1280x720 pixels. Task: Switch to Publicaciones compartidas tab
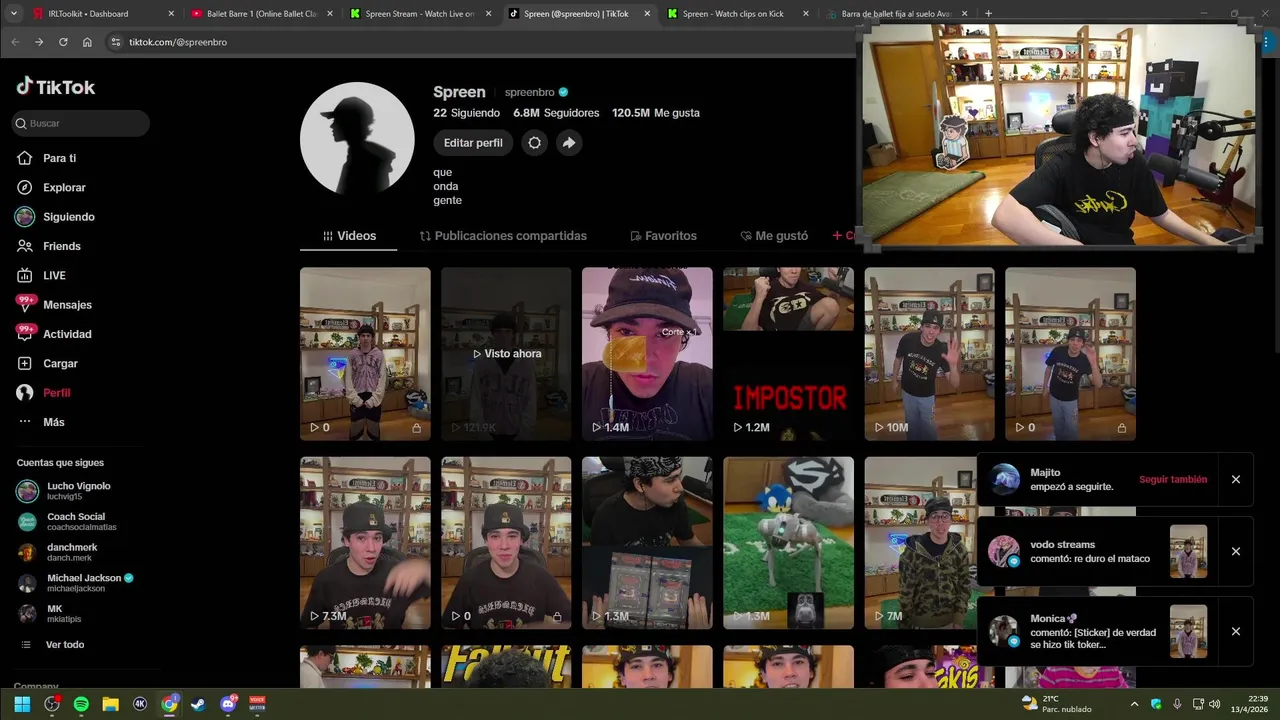[x=503, y=236]
